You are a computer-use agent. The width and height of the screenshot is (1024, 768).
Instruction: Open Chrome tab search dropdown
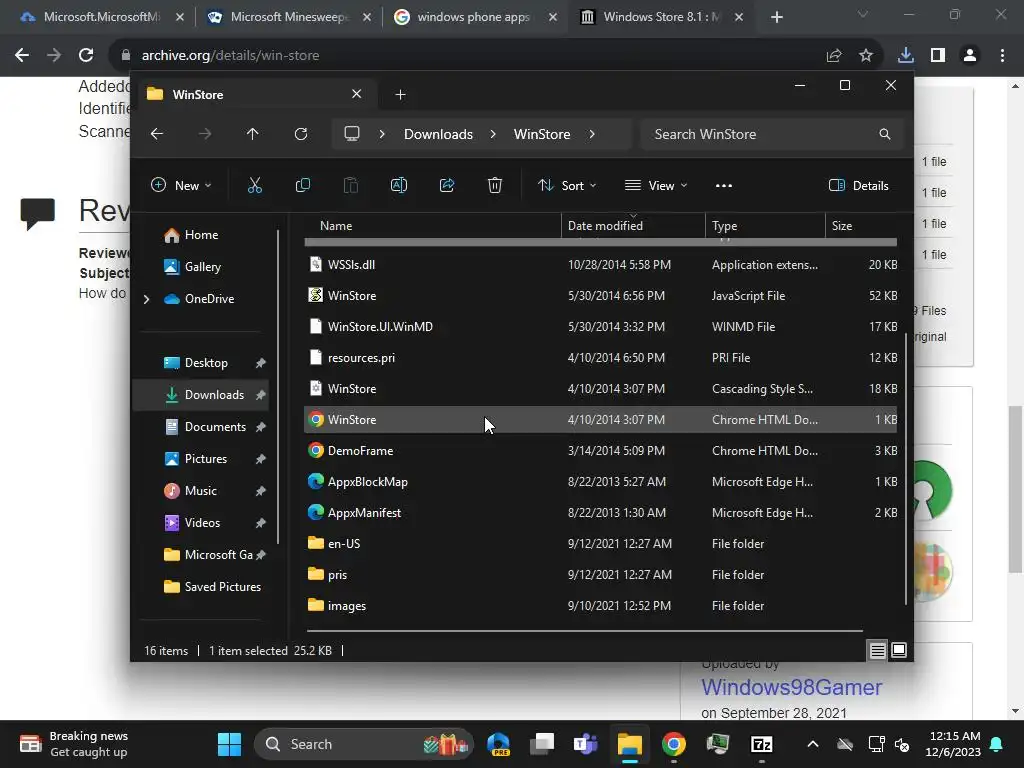point(863,14)
